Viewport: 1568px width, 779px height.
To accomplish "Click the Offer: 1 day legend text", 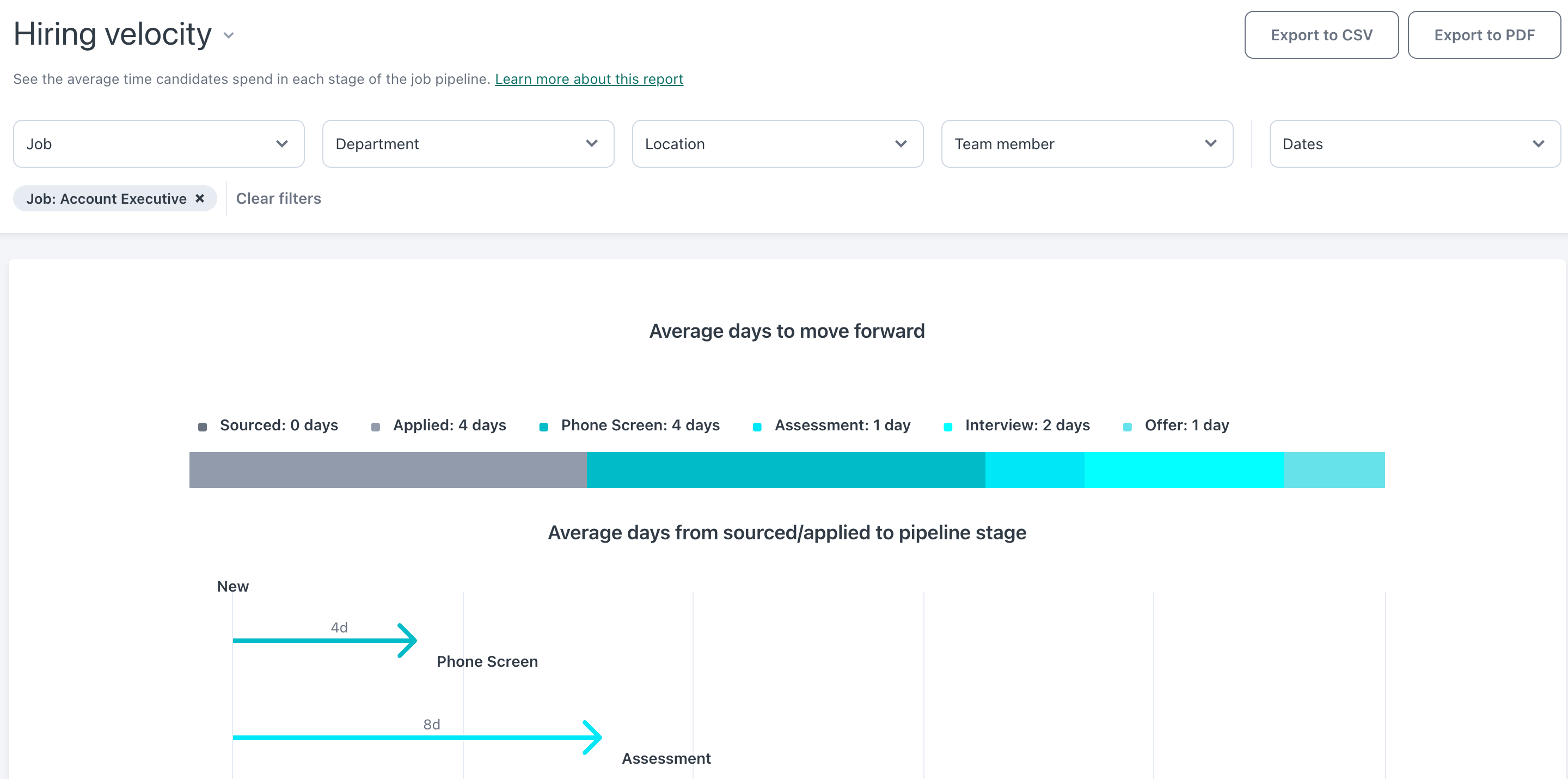I will tap(1187, 425).
